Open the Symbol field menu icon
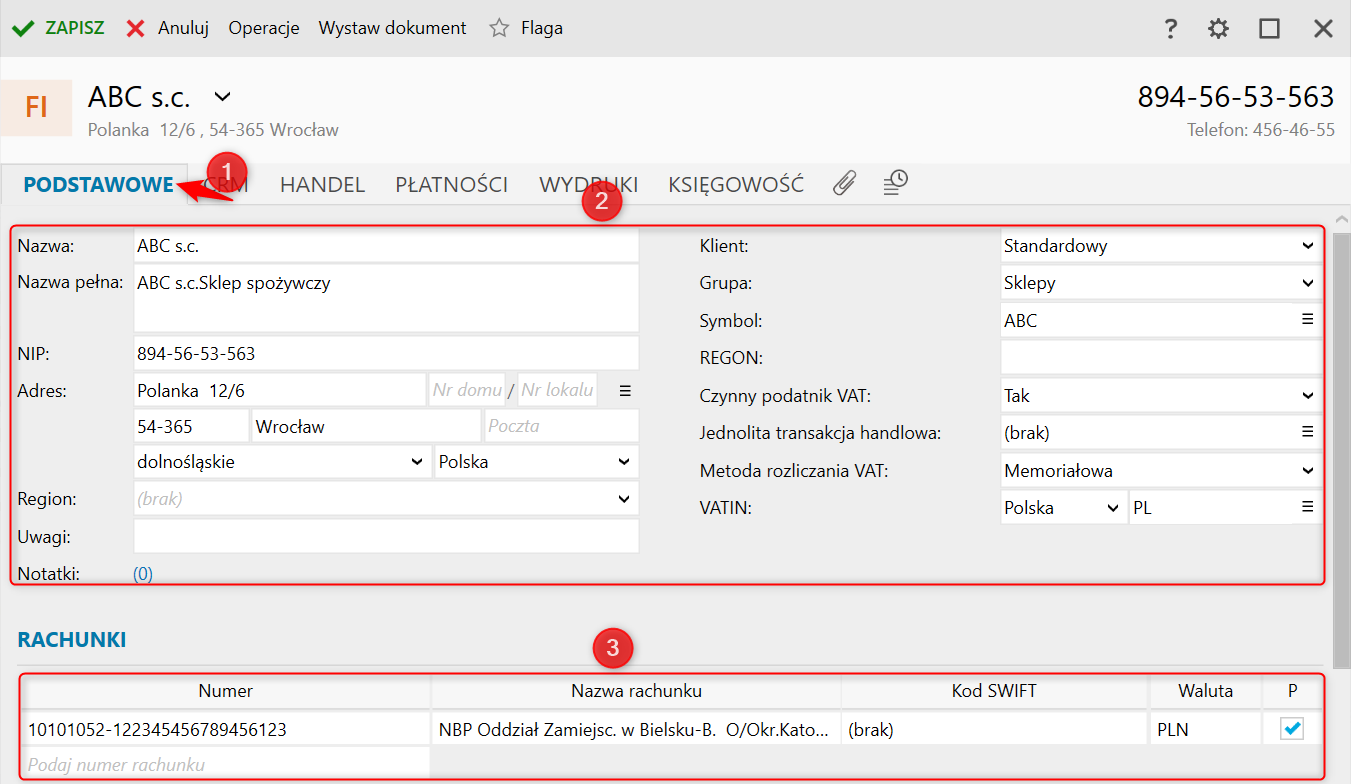Image resolution: width=1351 pixels, height=784 pixels. click(1307, 320)
